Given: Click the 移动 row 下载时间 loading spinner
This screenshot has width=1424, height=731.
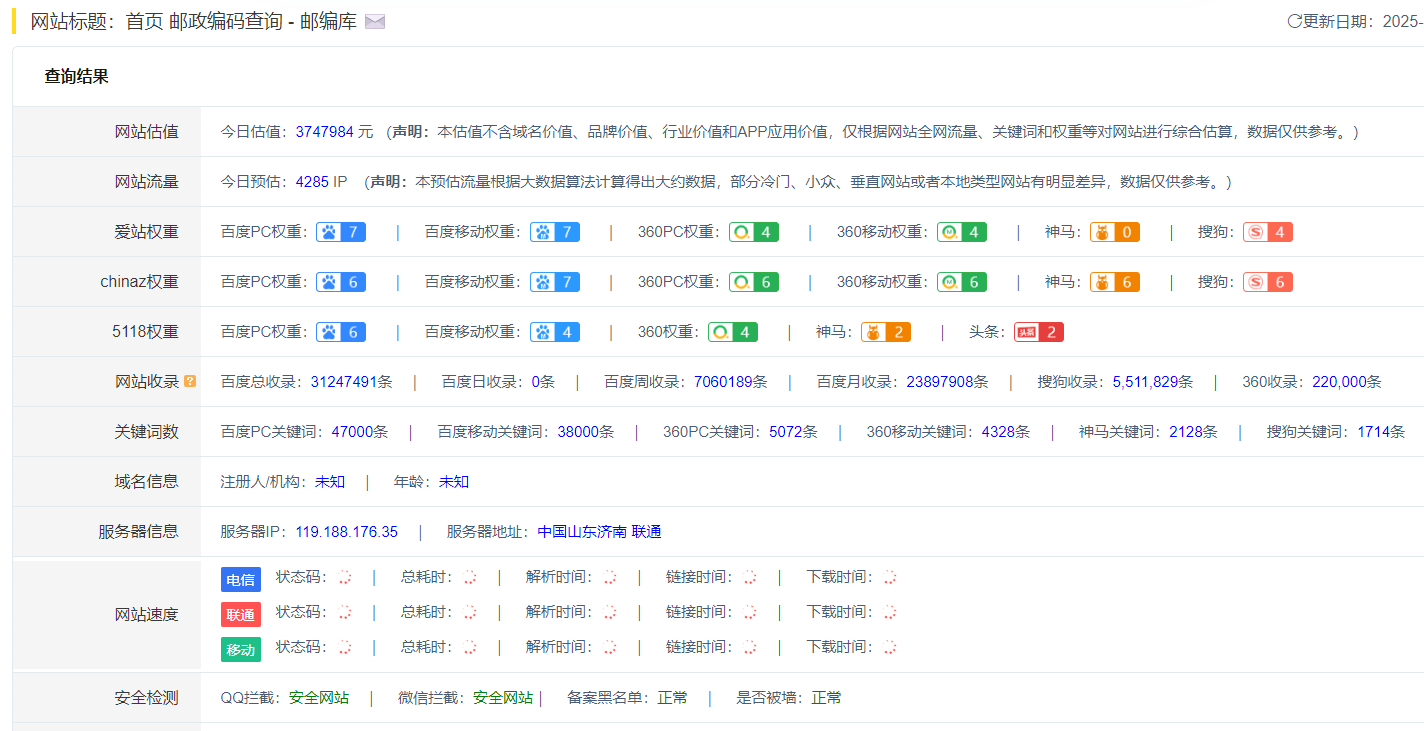Looking at the screenshot, I should (x=890, y=647).
